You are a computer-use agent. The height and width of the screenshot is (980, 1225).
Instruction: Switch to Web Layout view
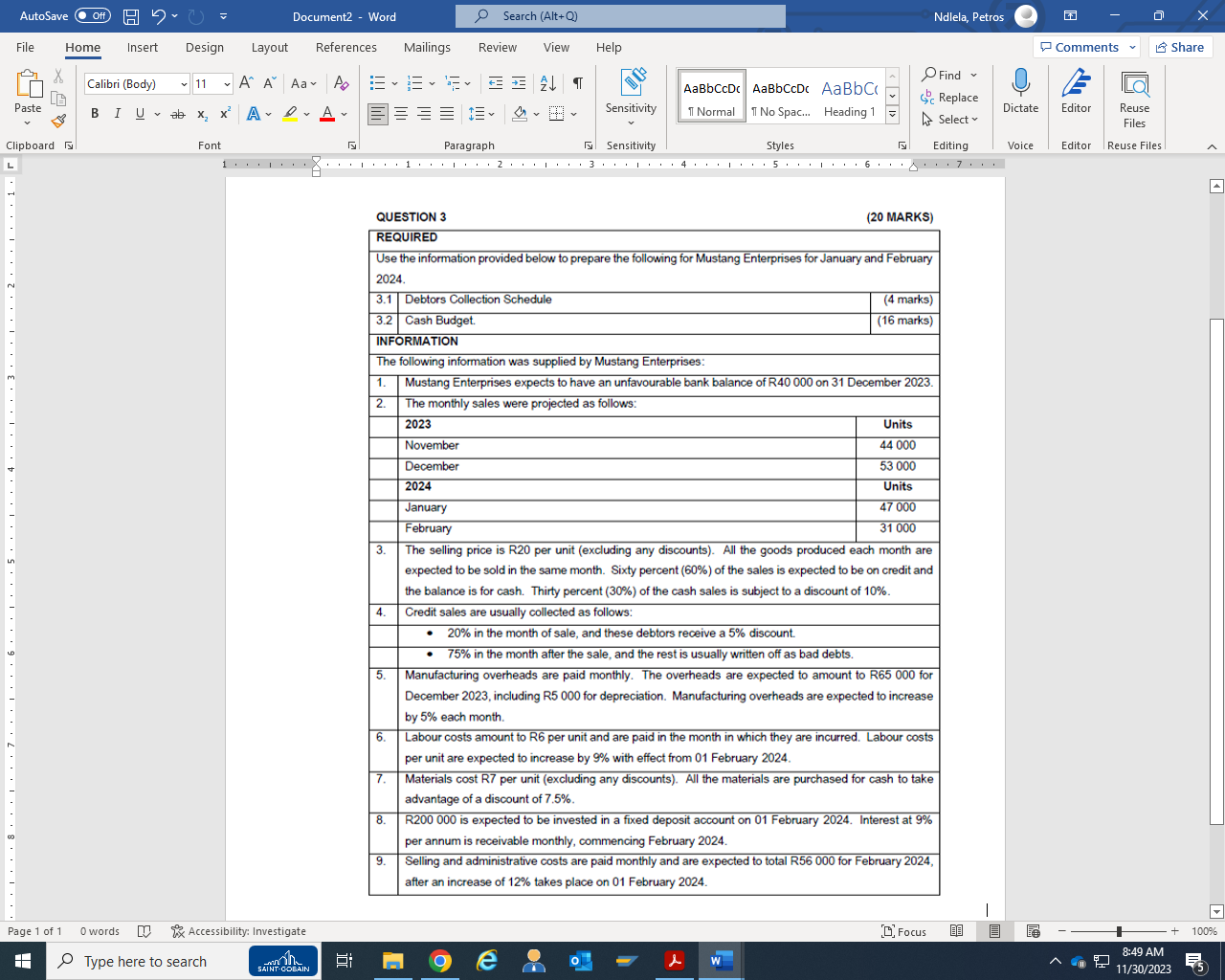(1033, 931)
